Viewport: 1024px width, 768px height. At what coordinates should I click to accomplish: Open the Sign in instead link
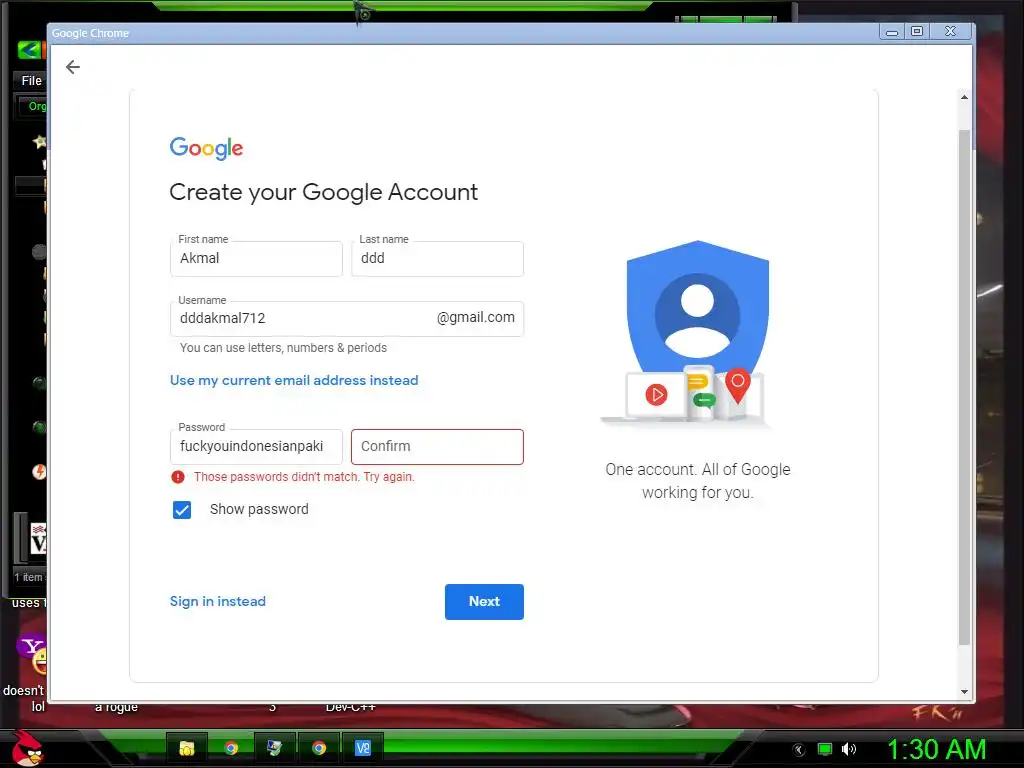(217, 601)
